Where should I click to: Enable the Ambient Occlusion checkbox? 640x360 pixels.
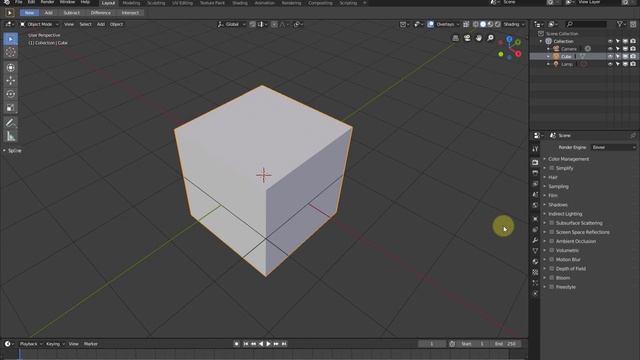pyautogui.click(x=551, y=241)
